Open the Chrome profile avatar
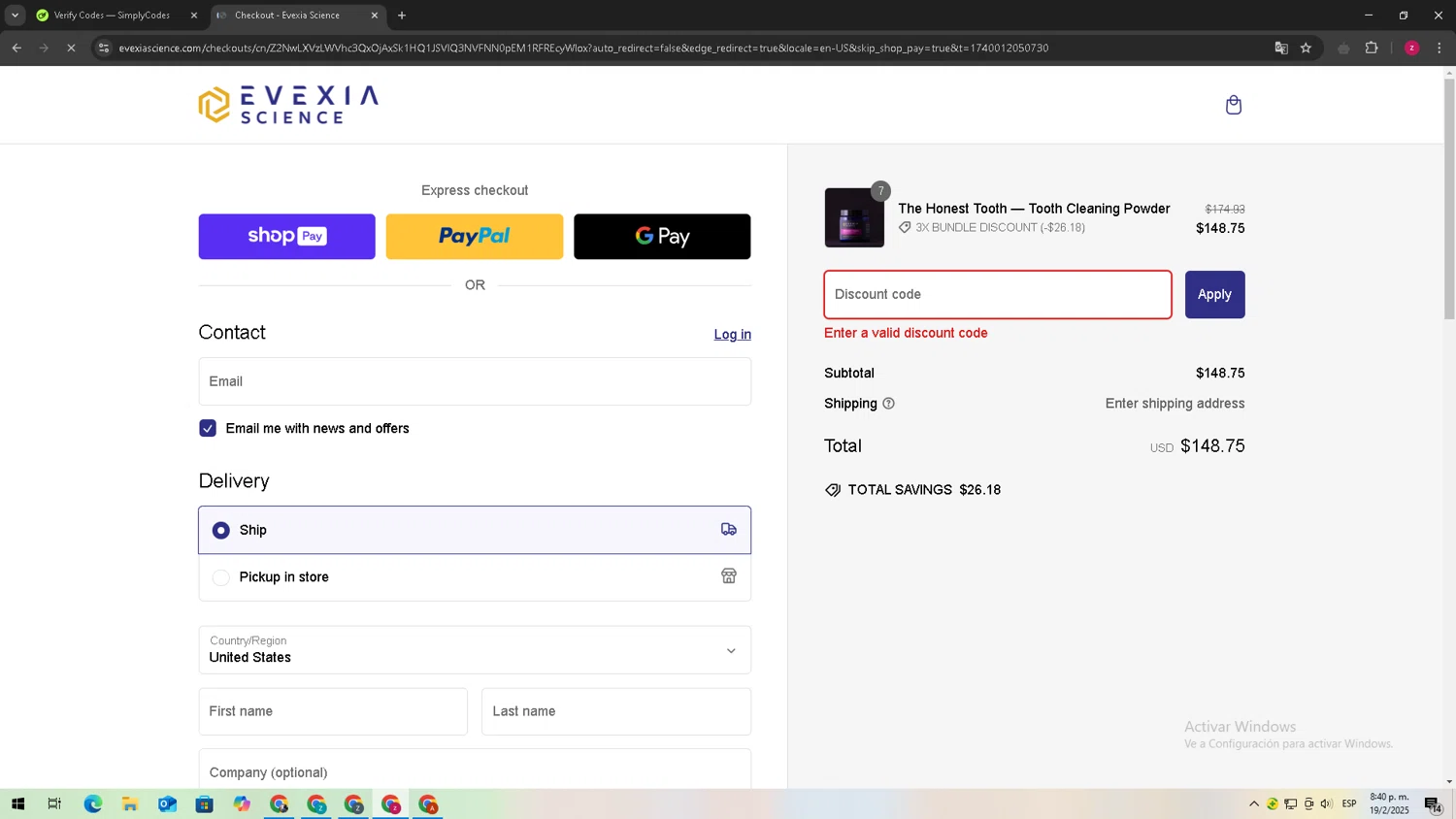Viewport: 1456px width, 819px height. point(1411,48)
